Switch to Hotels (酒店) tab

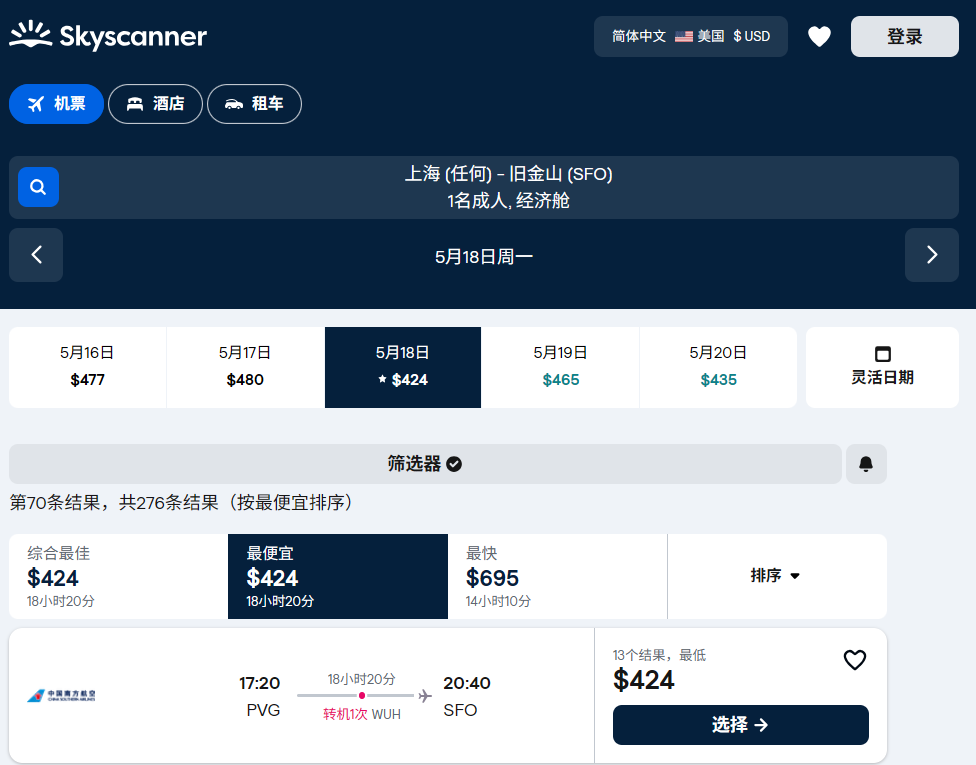155,104
